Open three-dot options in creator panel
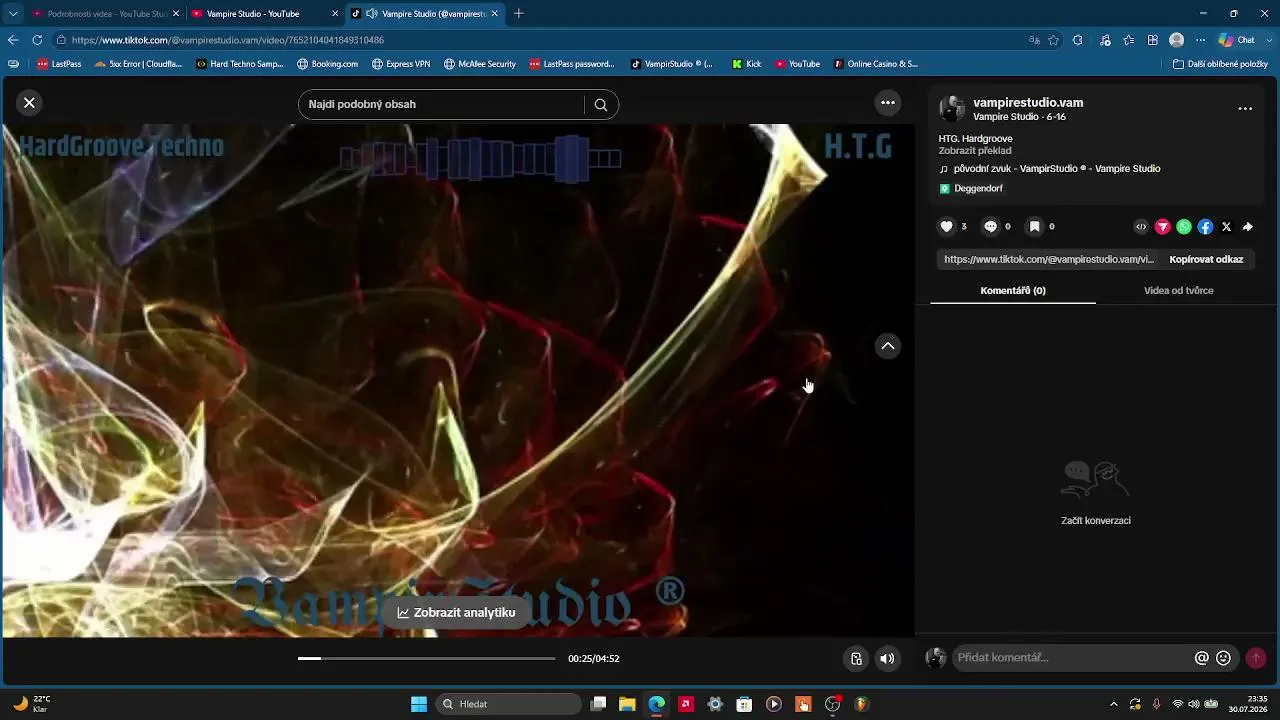The height and width of the screenshot is (720, 1280). point(1245,109)
